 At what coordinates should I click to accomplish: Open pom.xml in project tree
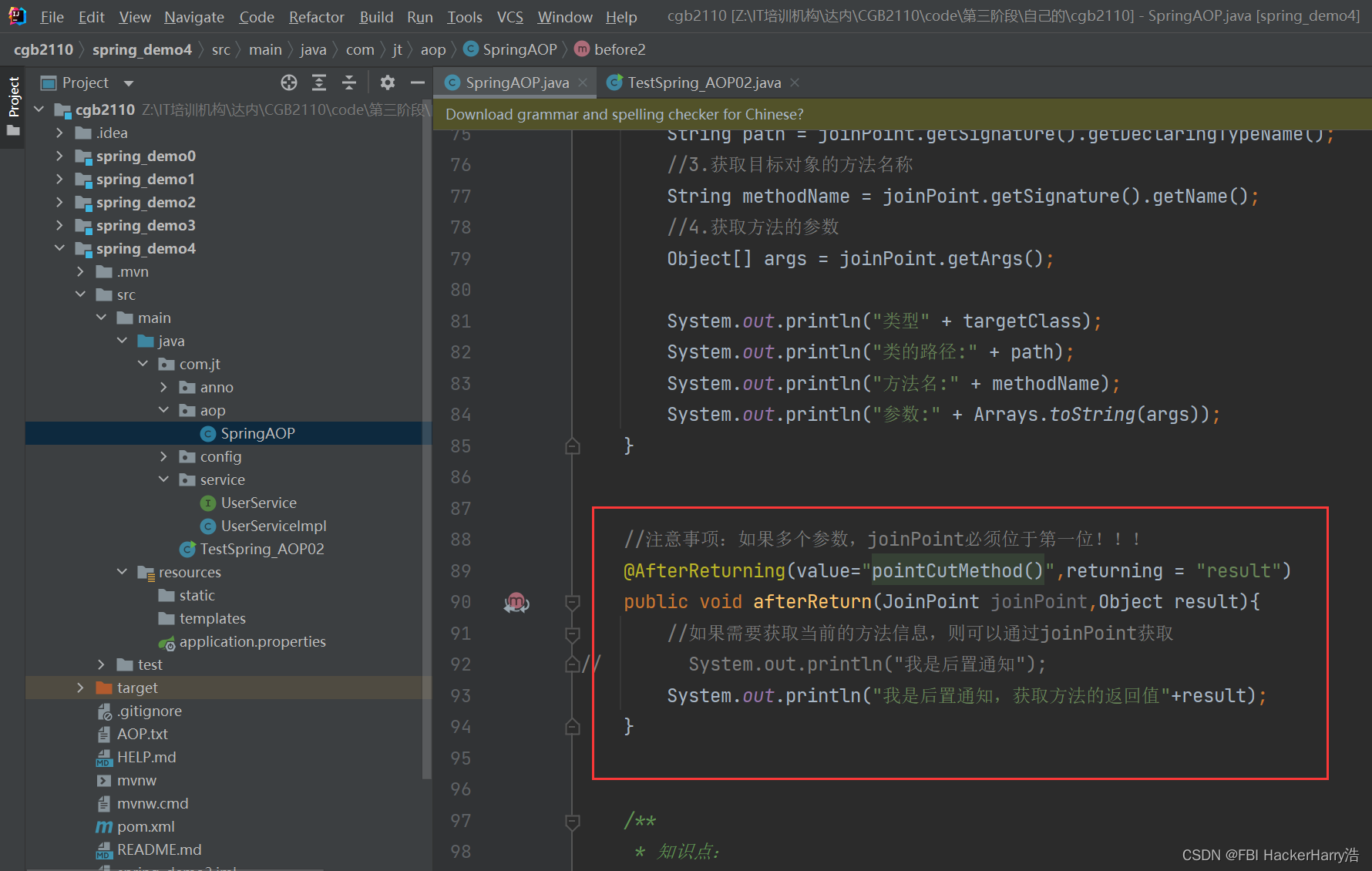[146, 826]
